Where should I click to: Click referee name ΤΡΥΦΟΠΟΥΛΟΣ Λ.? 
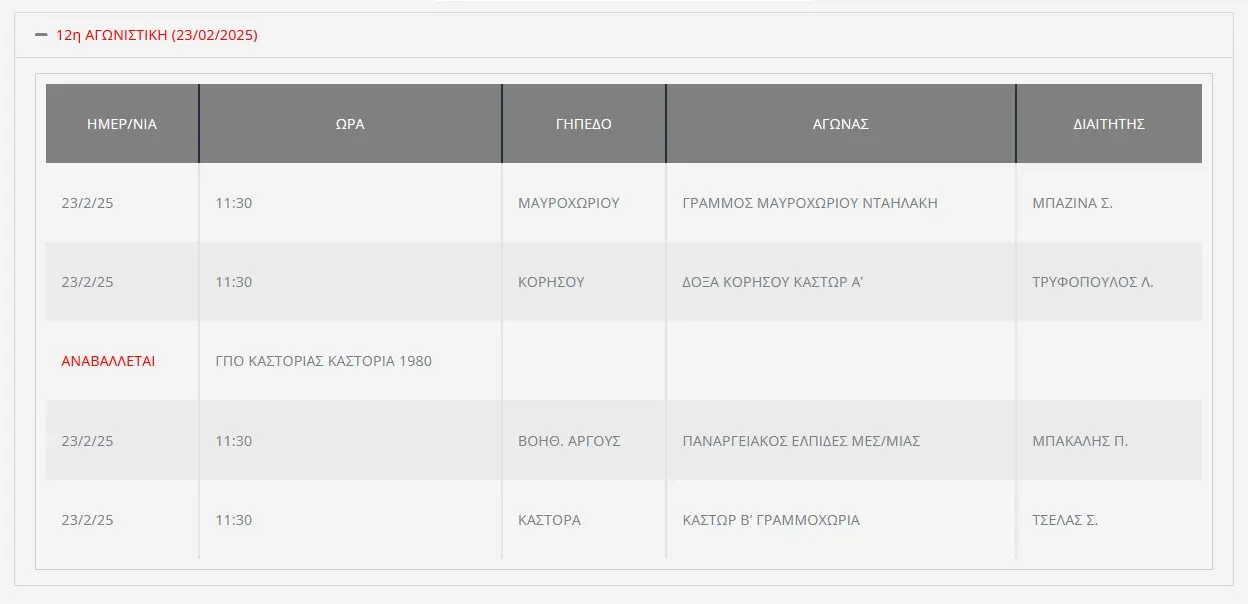[1093, 282]
